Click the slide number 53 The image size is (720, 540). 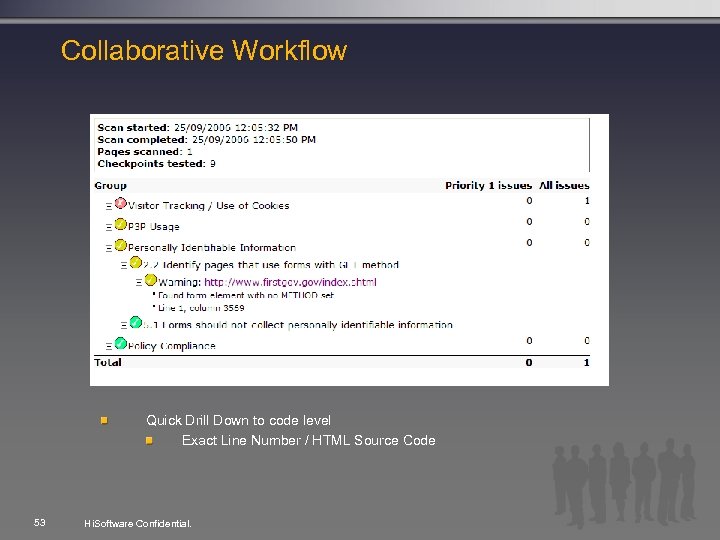tap(39, 523)
